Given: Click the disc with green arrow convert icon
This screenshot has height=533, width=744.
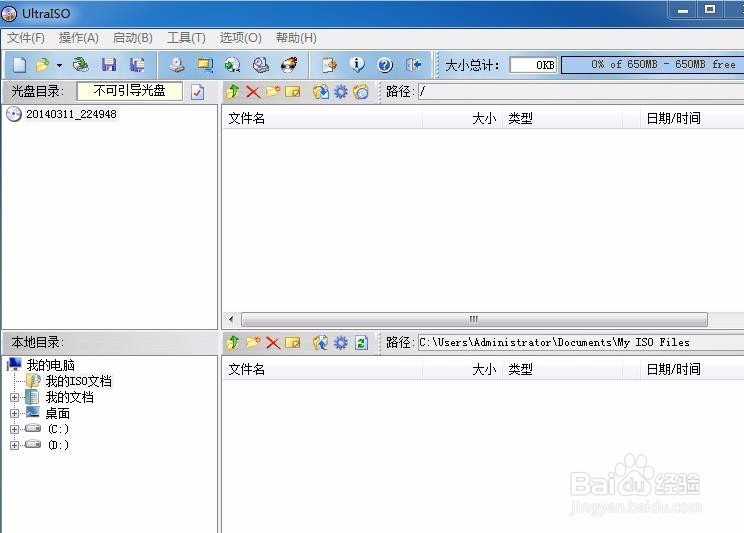Looking at the screenshot, I should pyautogui.click(x=232, y=65).
